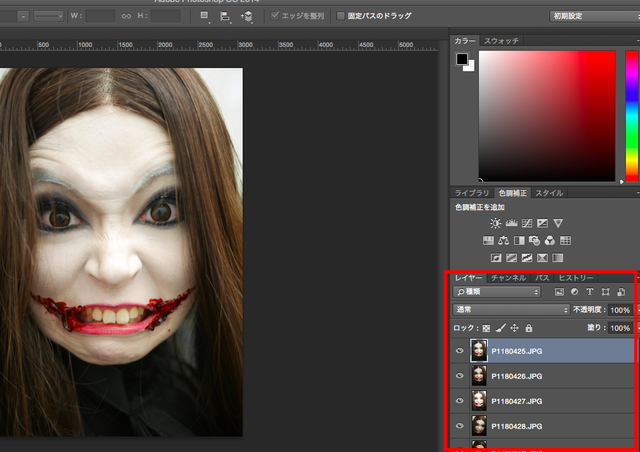Image resolution: width=640 pixels, height=452 pixels.
Task: Add a Posterize adjustment layer
Action: (x=511, y=258)
